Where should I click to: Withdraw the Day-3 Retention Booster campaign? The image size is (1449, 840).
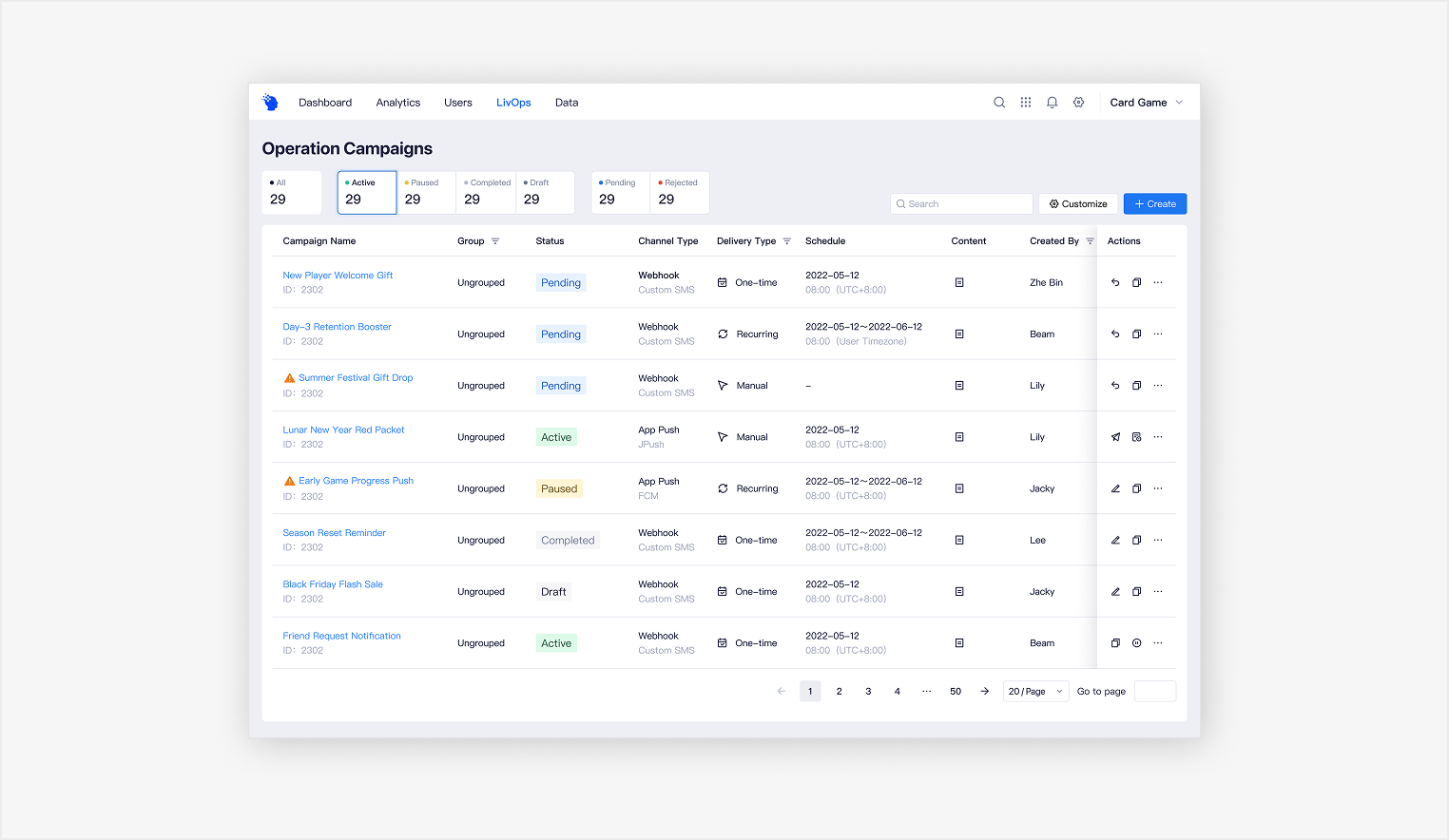point(1115,334)
